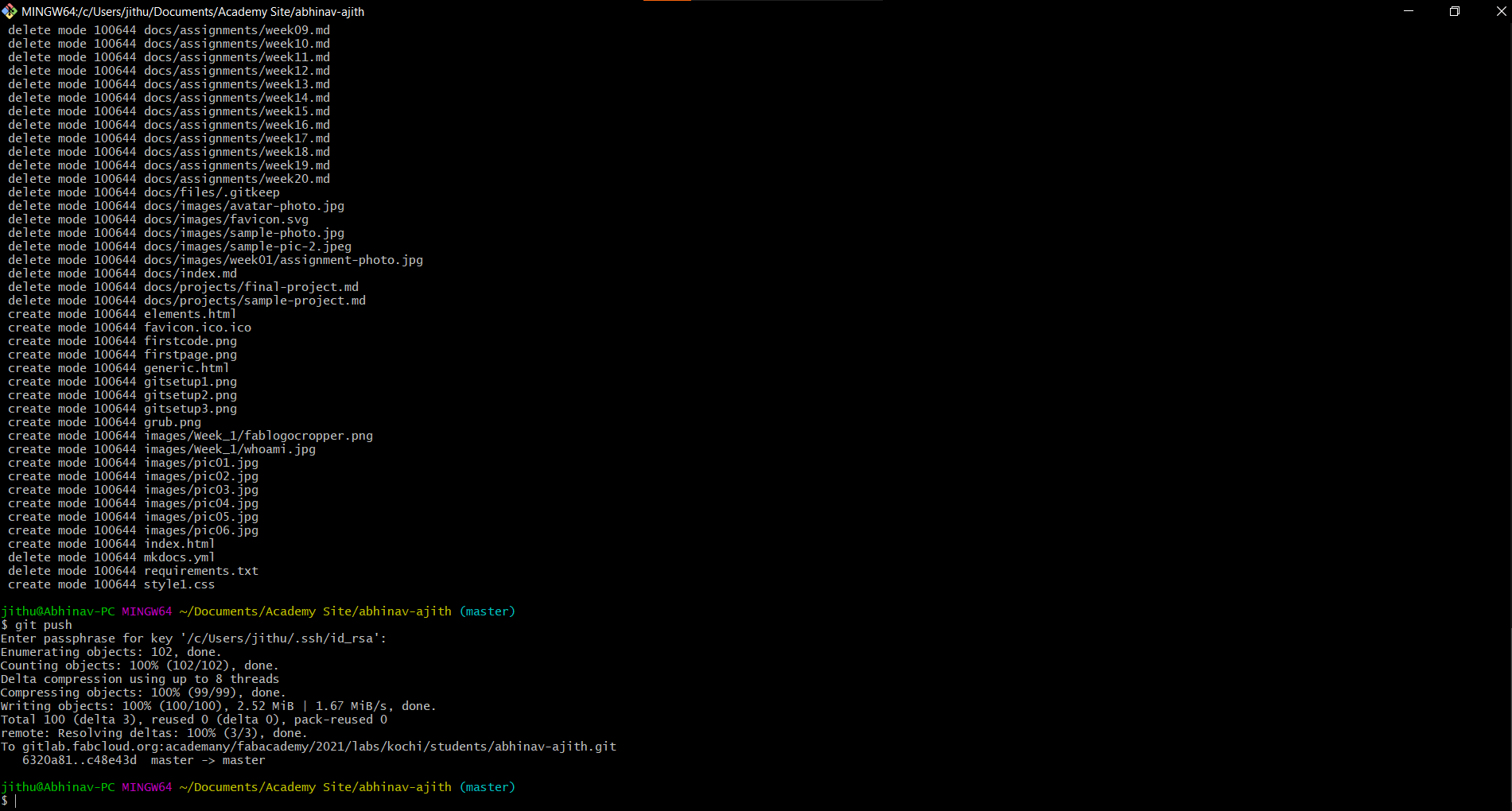Restore down the MINGW64 terminal window

1455,11
